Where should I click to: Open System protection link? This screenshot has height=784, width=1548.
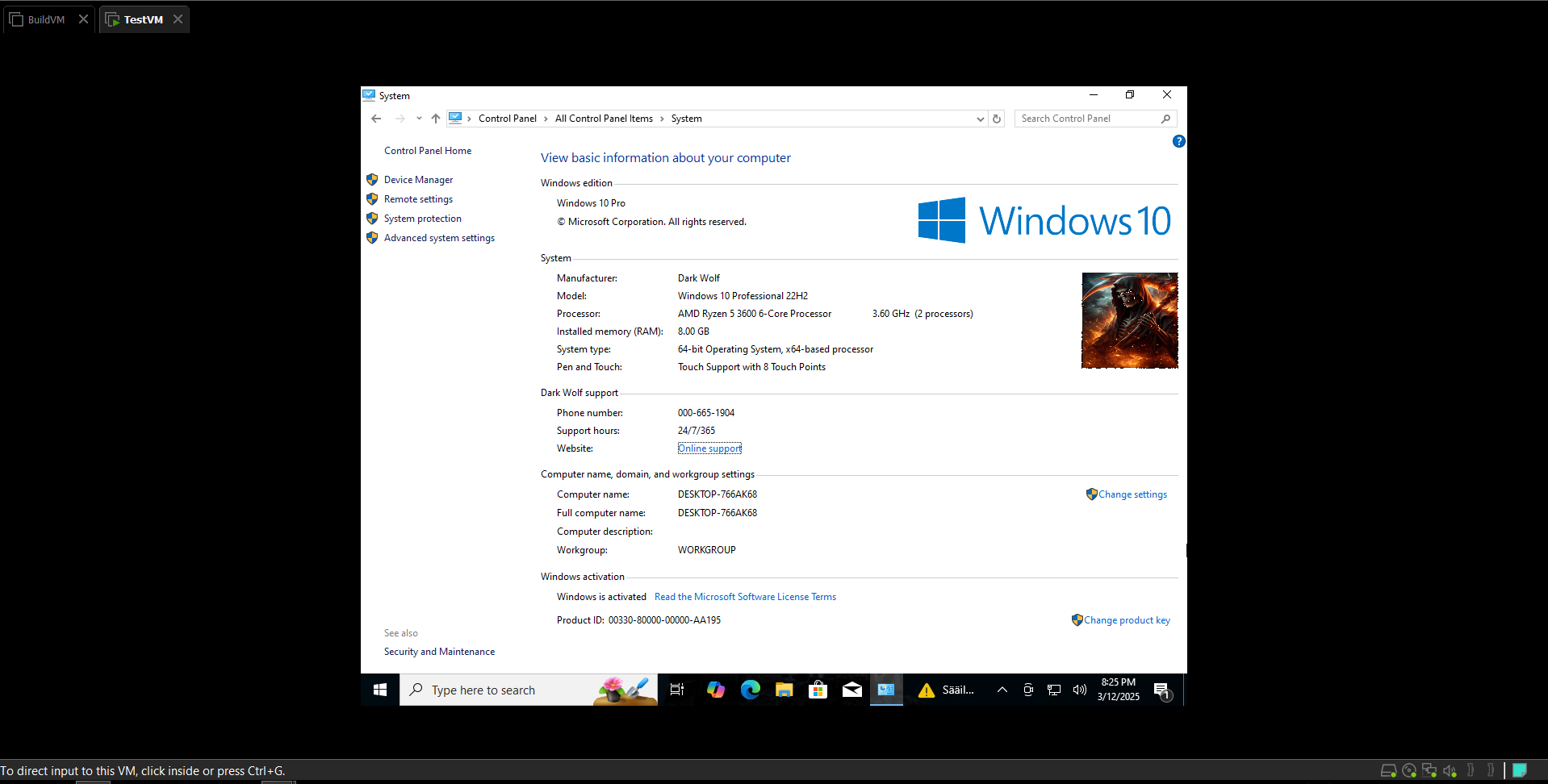pos(423,219)
